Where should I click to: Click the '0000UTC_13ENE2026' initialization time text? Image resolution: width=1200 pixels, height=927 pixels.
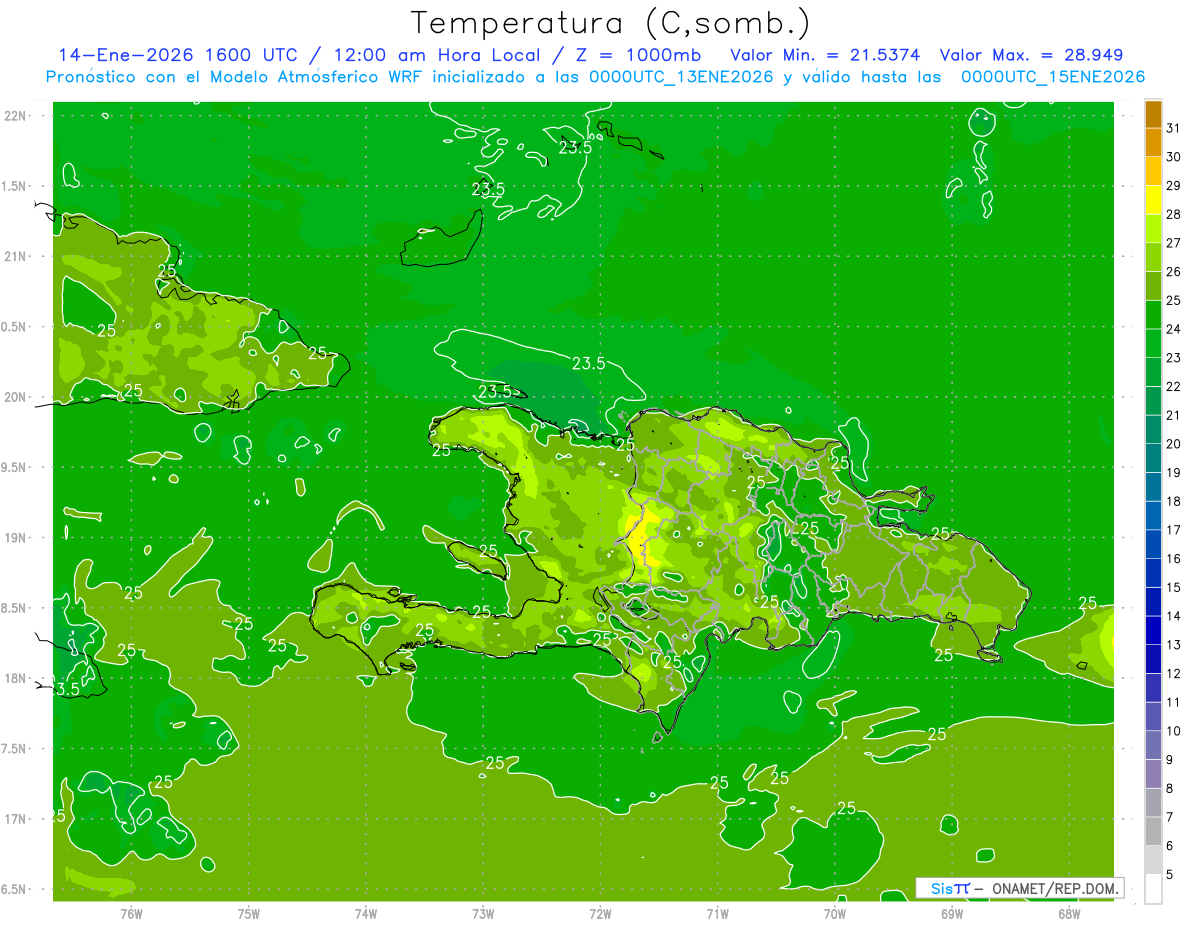coord(681,77)
